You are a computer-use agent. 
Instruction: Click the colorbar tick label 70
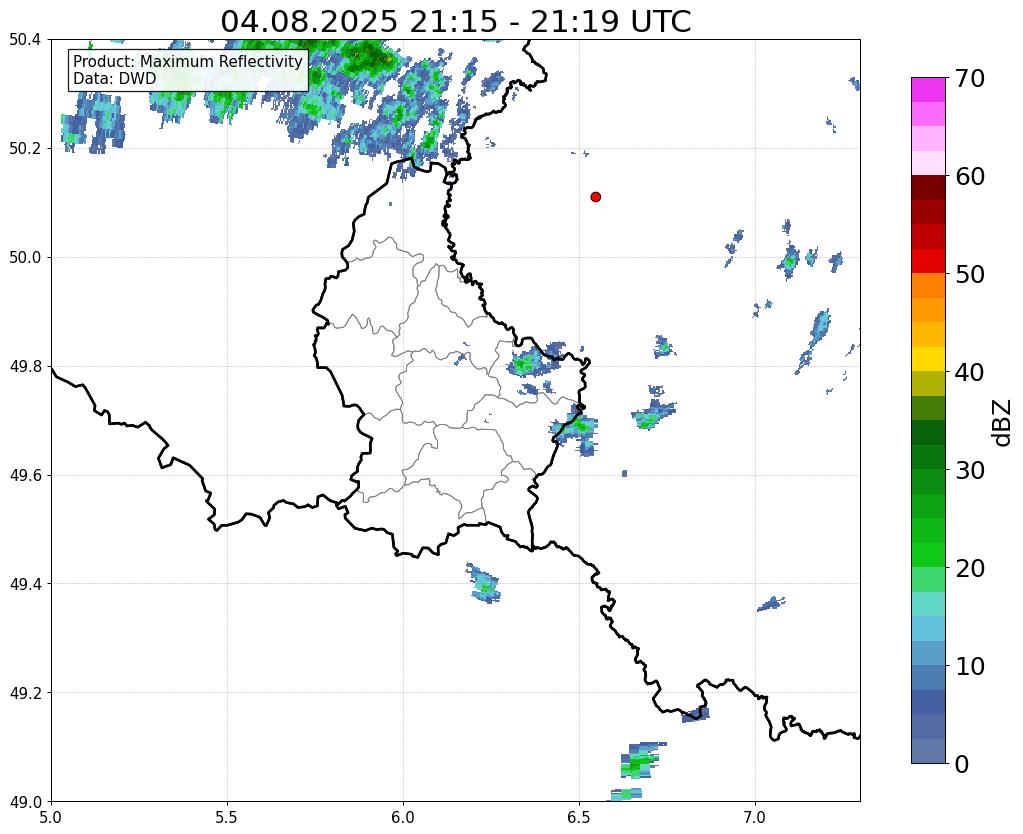970,78
